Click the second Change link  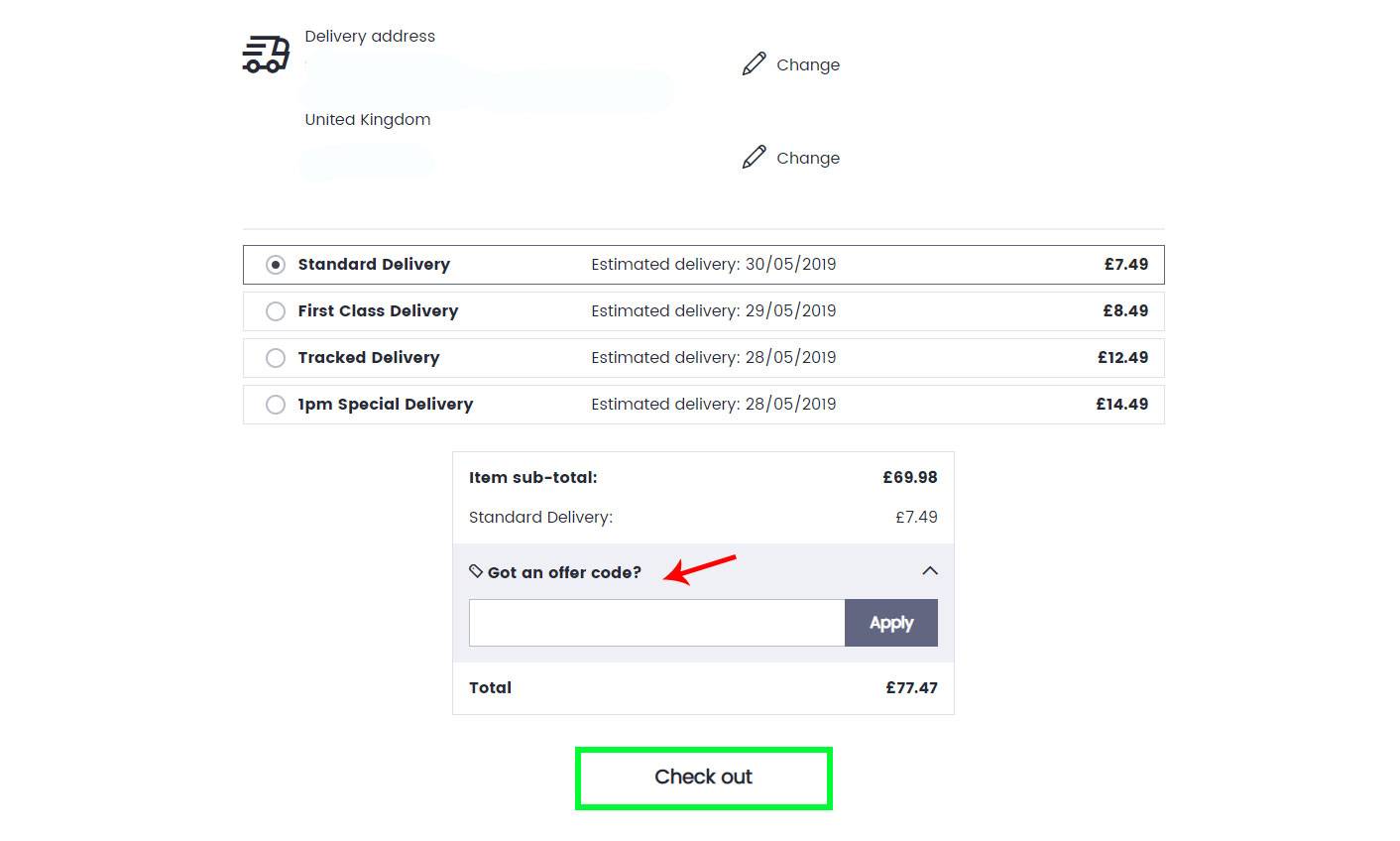coord(807,158)
